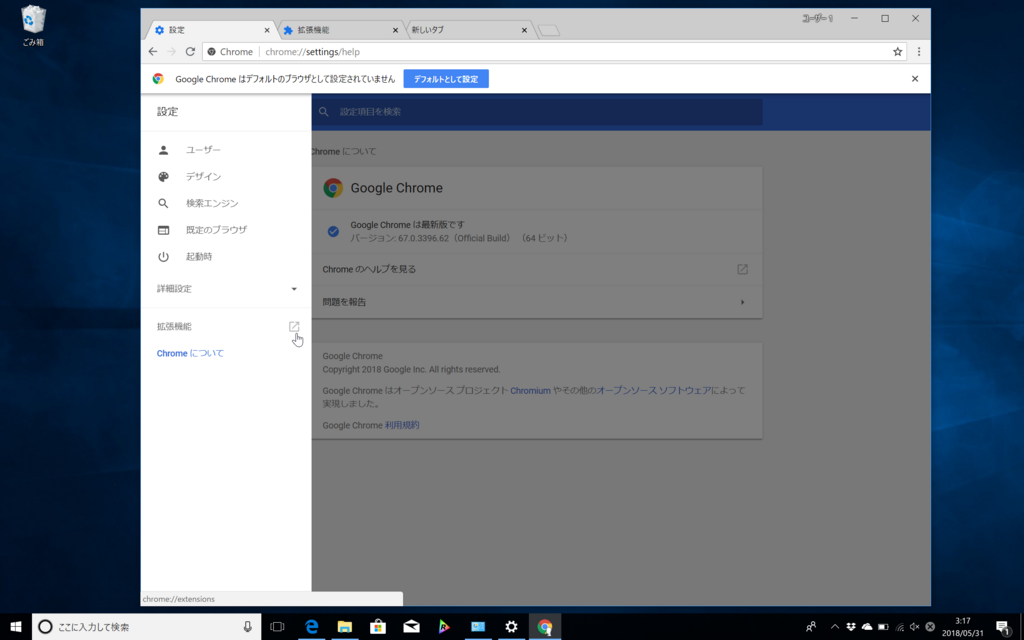Open the ごみ箱 desktop icon
Viewport: 1024px width, 640px height.
(x=33, y=26)
